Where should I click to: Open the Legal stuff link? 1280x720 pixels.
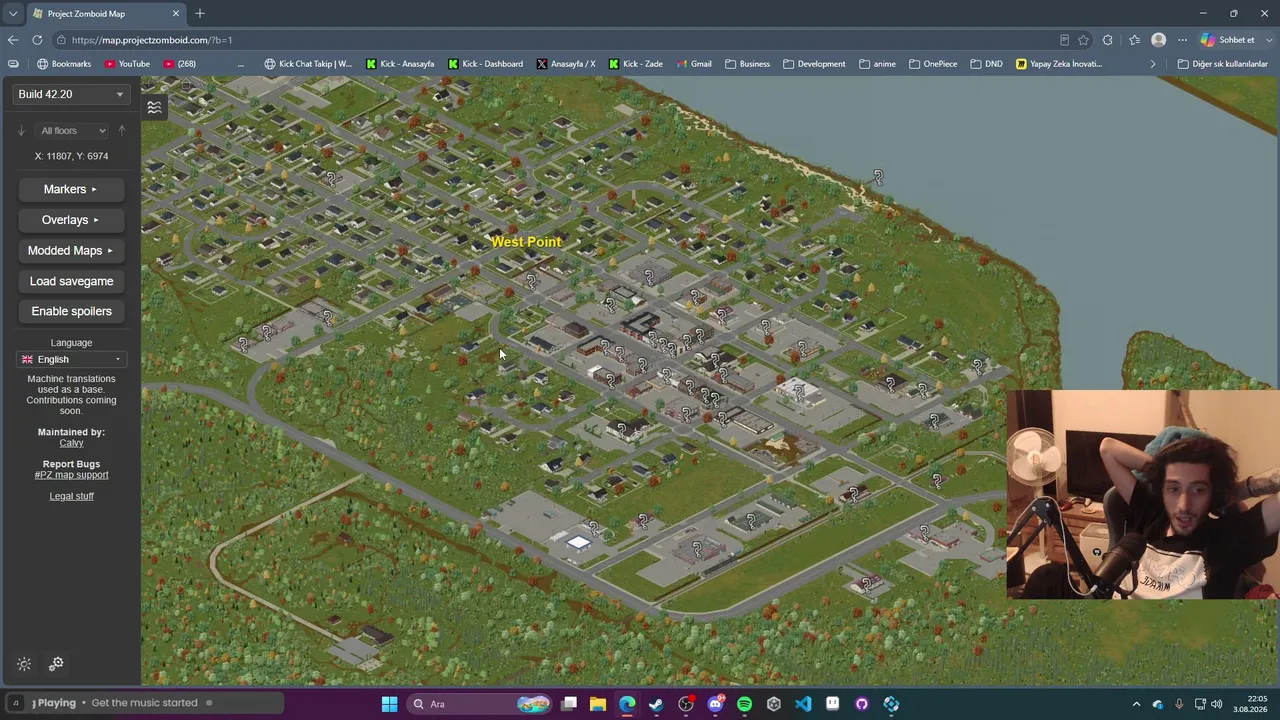point(71,496)
